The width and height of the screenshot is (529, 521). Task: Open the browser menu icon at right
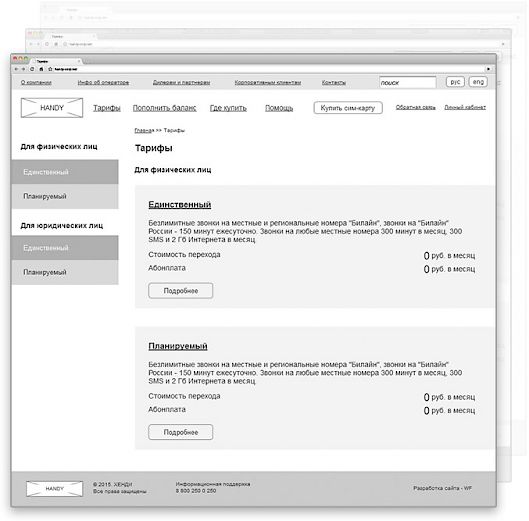click(x=488, y=69)
